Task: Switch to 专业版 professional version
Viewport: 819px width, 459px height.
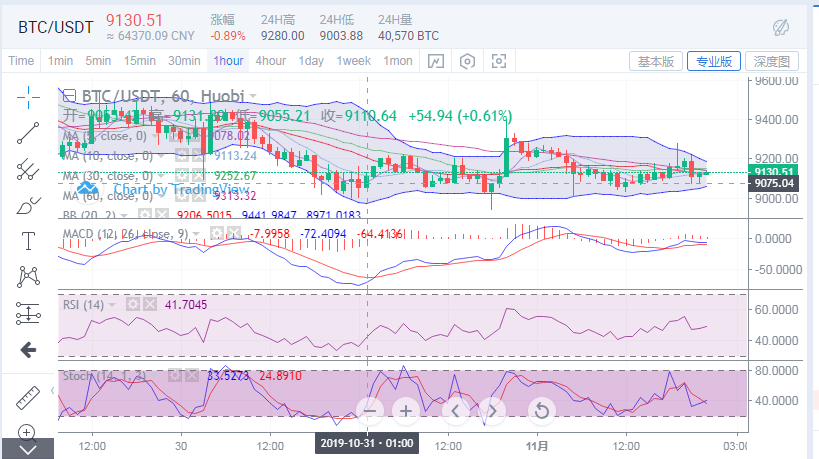Action: pyautogui.click(x=713, y=62)
